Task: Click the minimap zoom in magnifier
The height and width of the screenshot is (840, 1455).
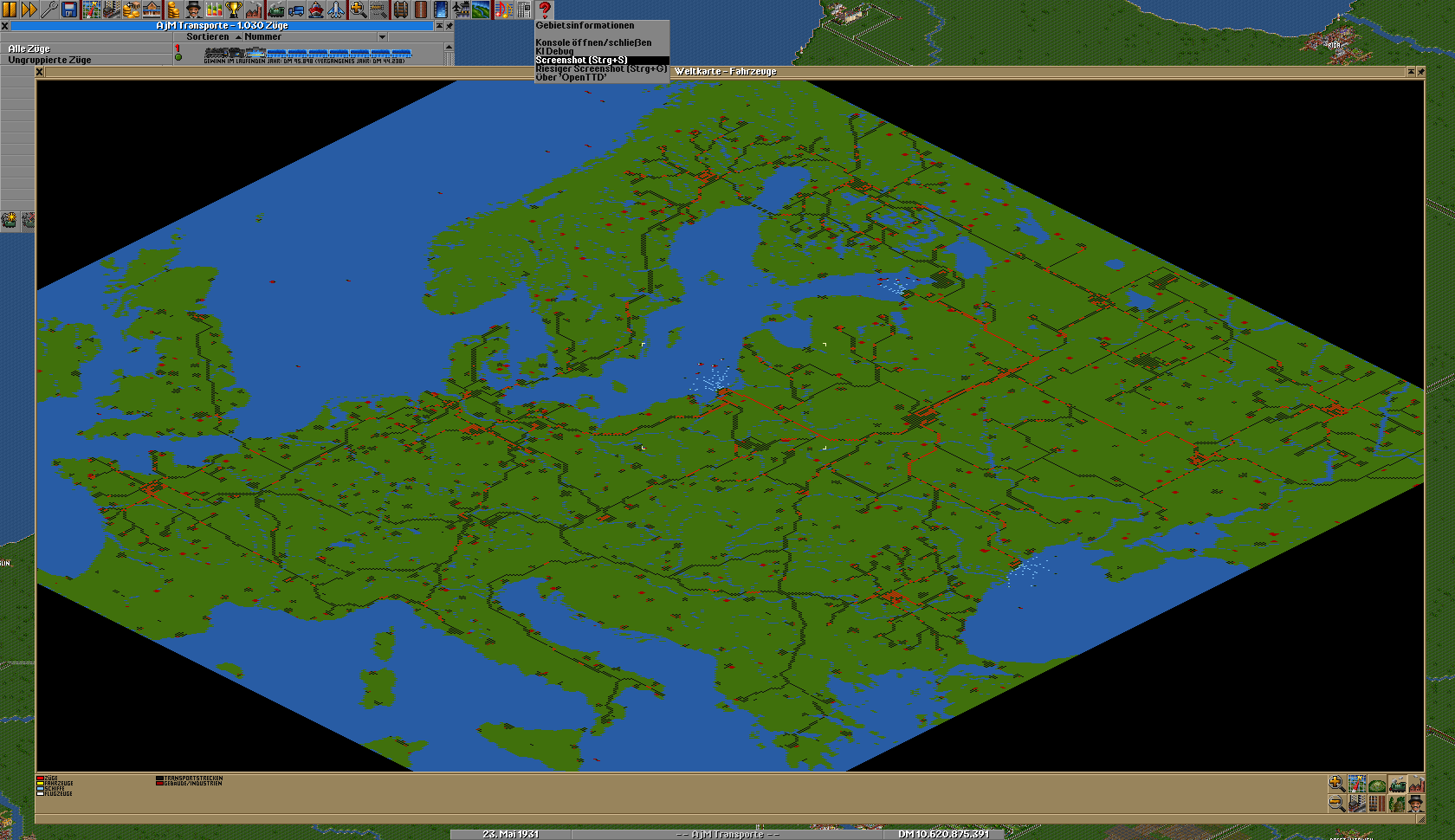Action: pos(1336,785)
